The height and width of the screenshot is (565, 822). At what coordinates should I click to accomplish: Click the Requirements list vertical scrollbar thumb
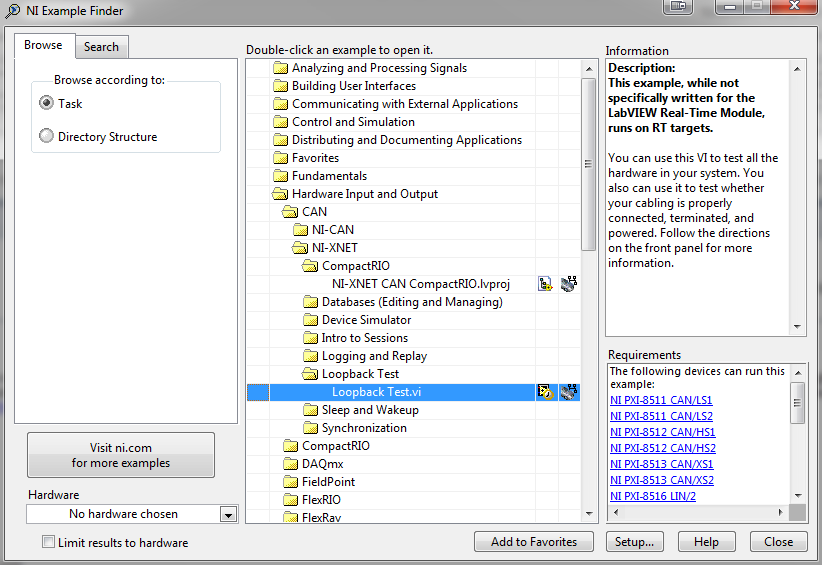point(797,403)
